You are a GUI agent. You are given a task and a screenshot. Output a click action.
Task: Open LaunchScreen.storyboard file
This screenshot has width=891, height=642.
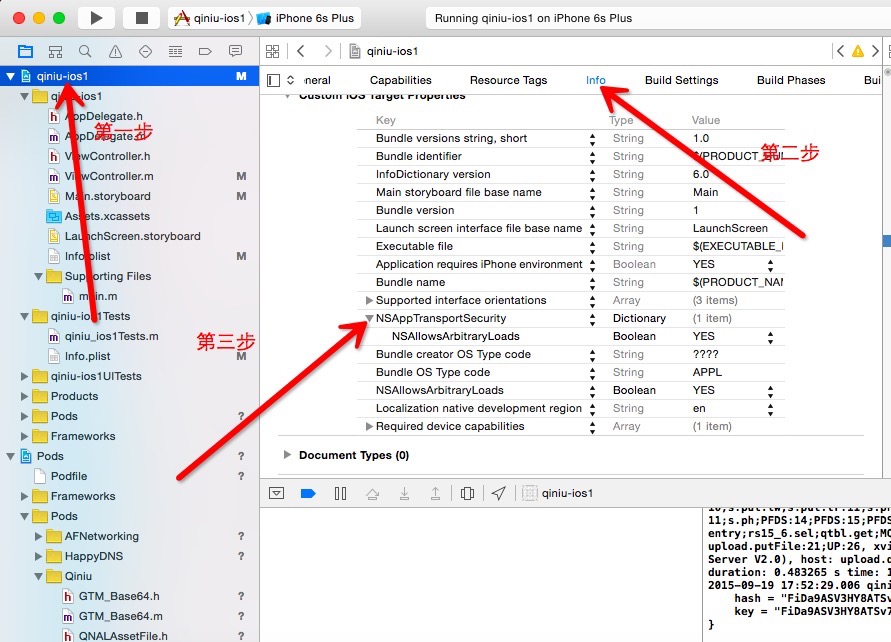[124, 236]
